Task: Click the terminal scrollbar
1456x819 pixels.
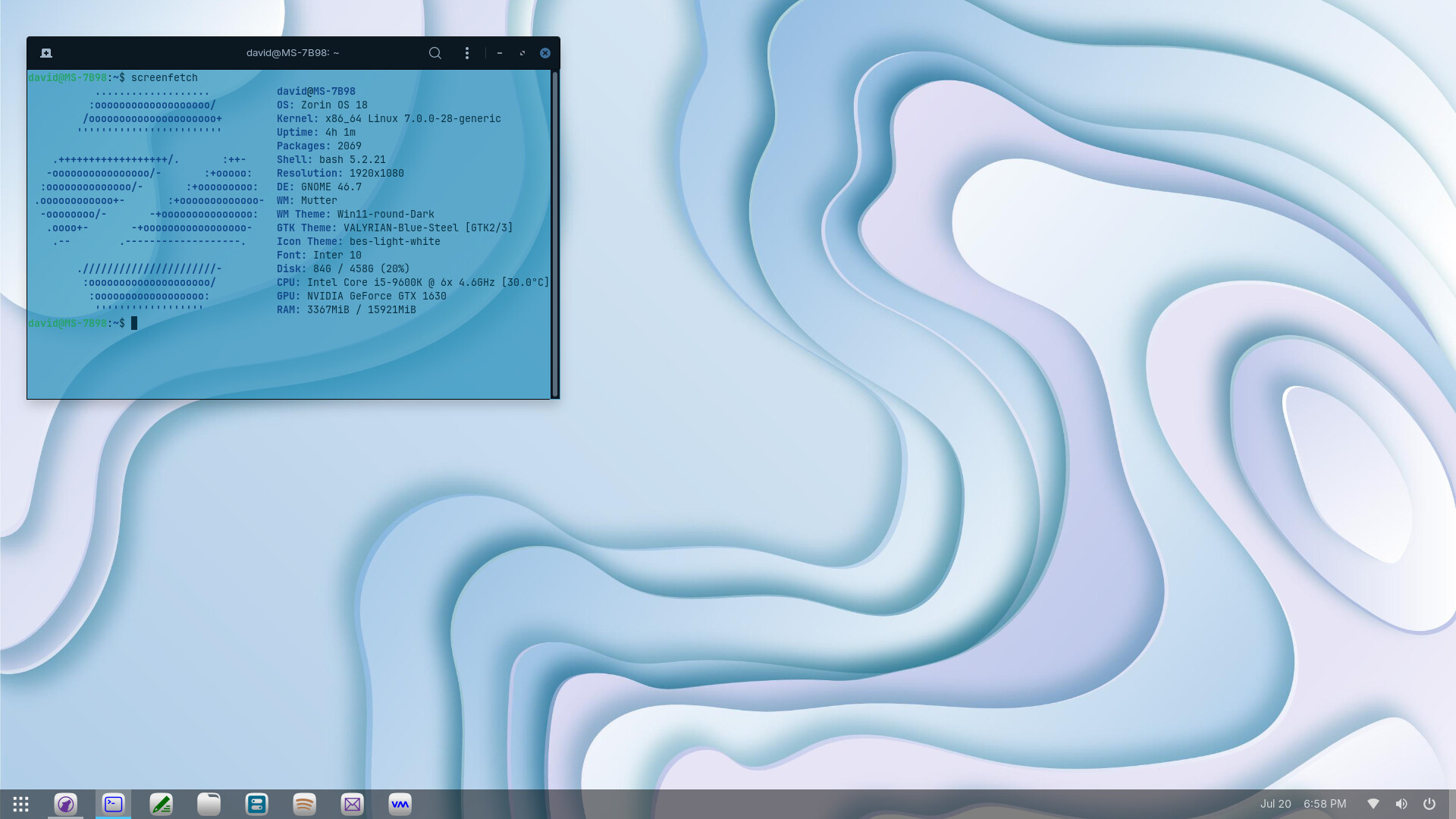Action: click(555, 234)
